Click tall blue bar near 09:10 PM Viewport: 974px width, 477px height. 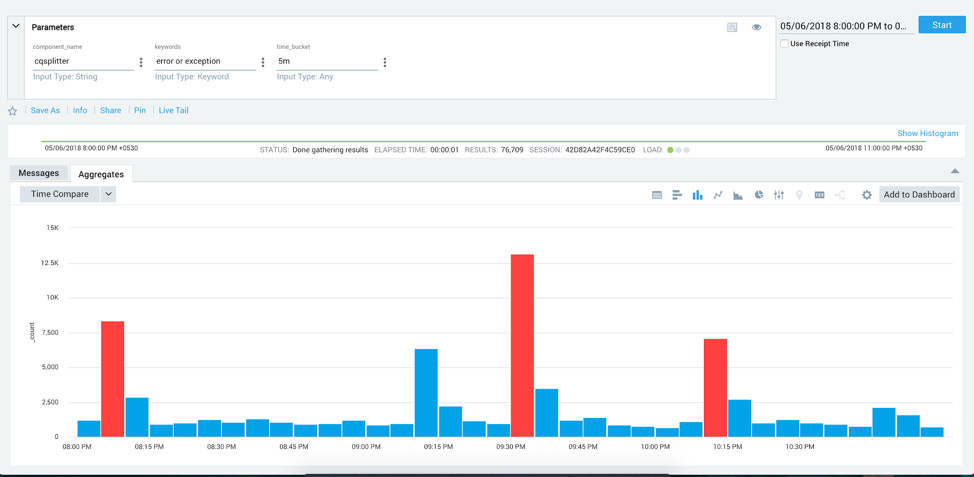click(x=426, y=393)
